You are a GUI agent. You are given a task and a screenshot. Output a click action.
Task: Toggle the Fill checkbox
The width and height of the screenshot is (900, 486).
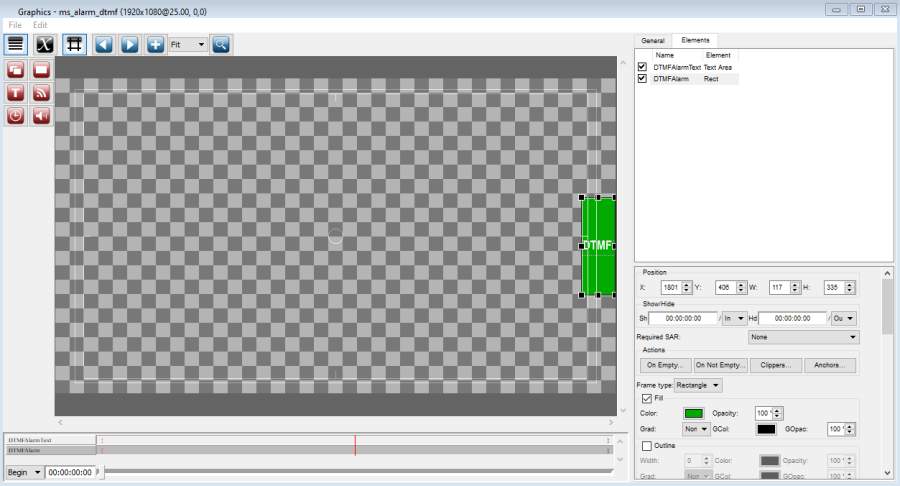click(x=647, y=398)
